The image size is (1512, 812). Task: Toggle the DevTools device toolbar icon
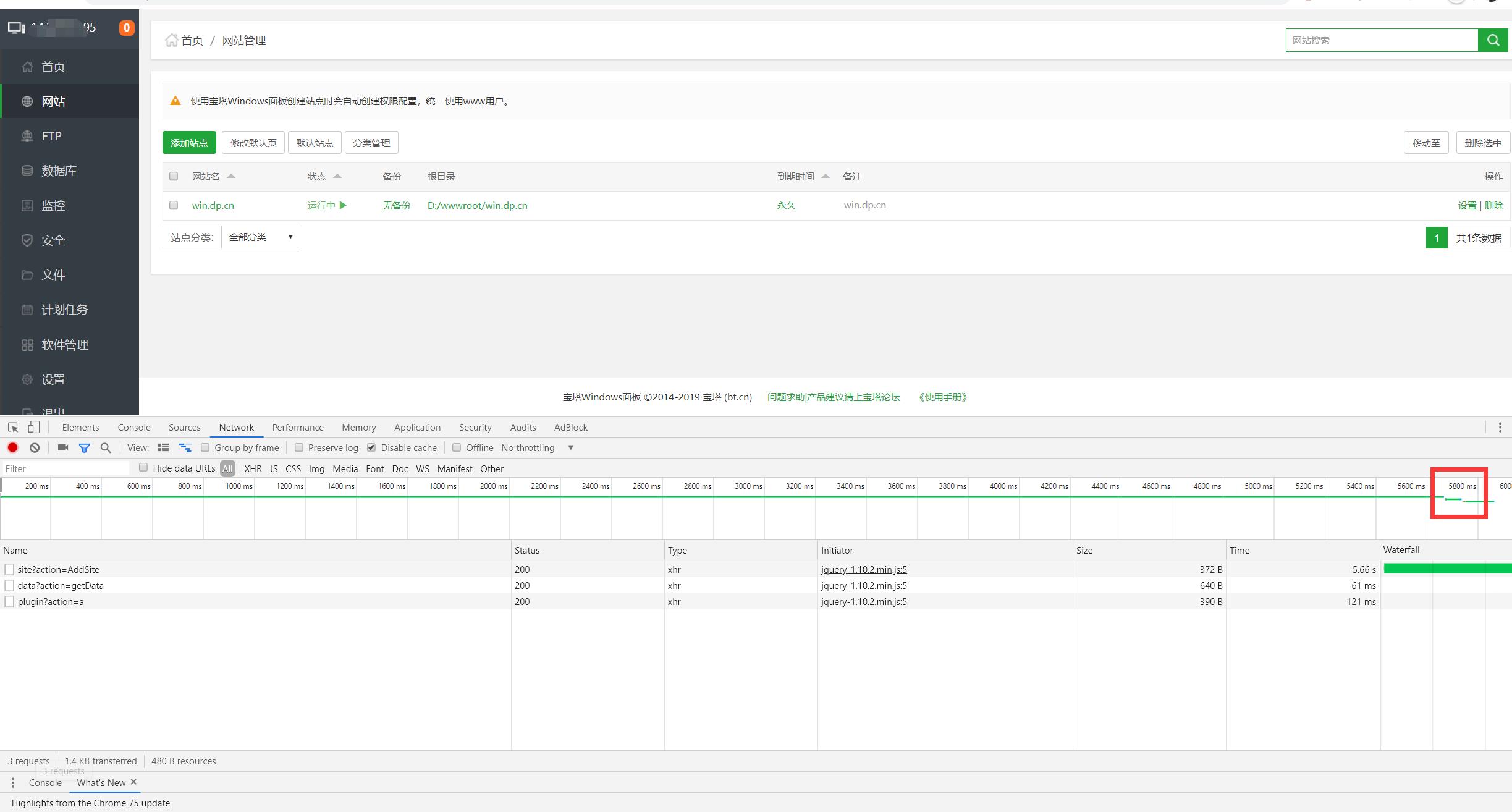click(34, 427)
